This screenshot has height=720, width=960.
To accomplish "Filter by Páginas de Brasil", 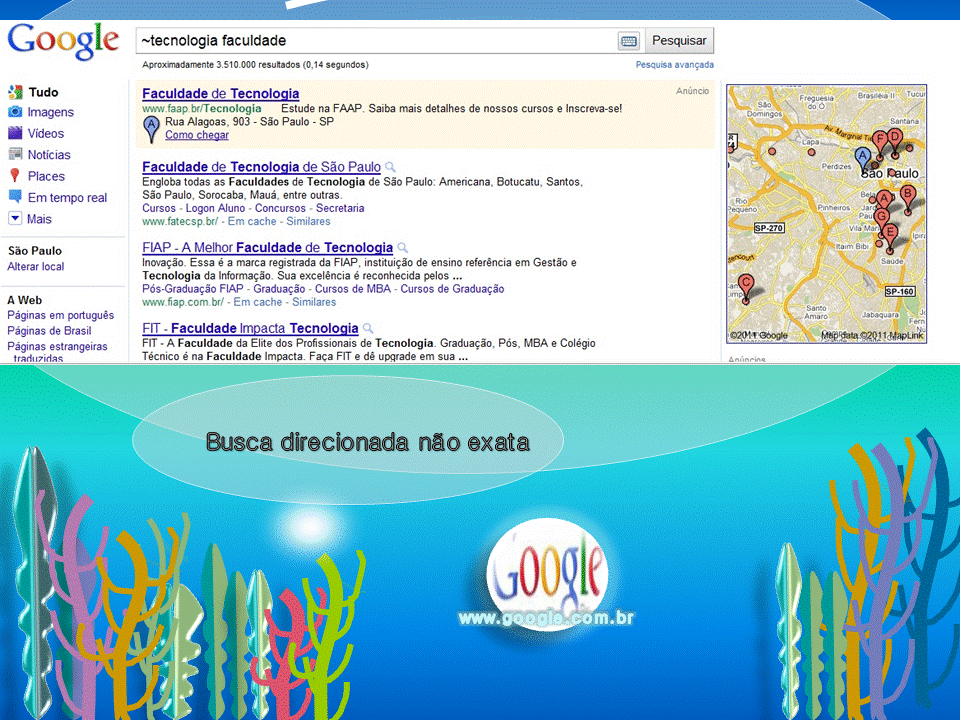I will [x=49, y=331].
